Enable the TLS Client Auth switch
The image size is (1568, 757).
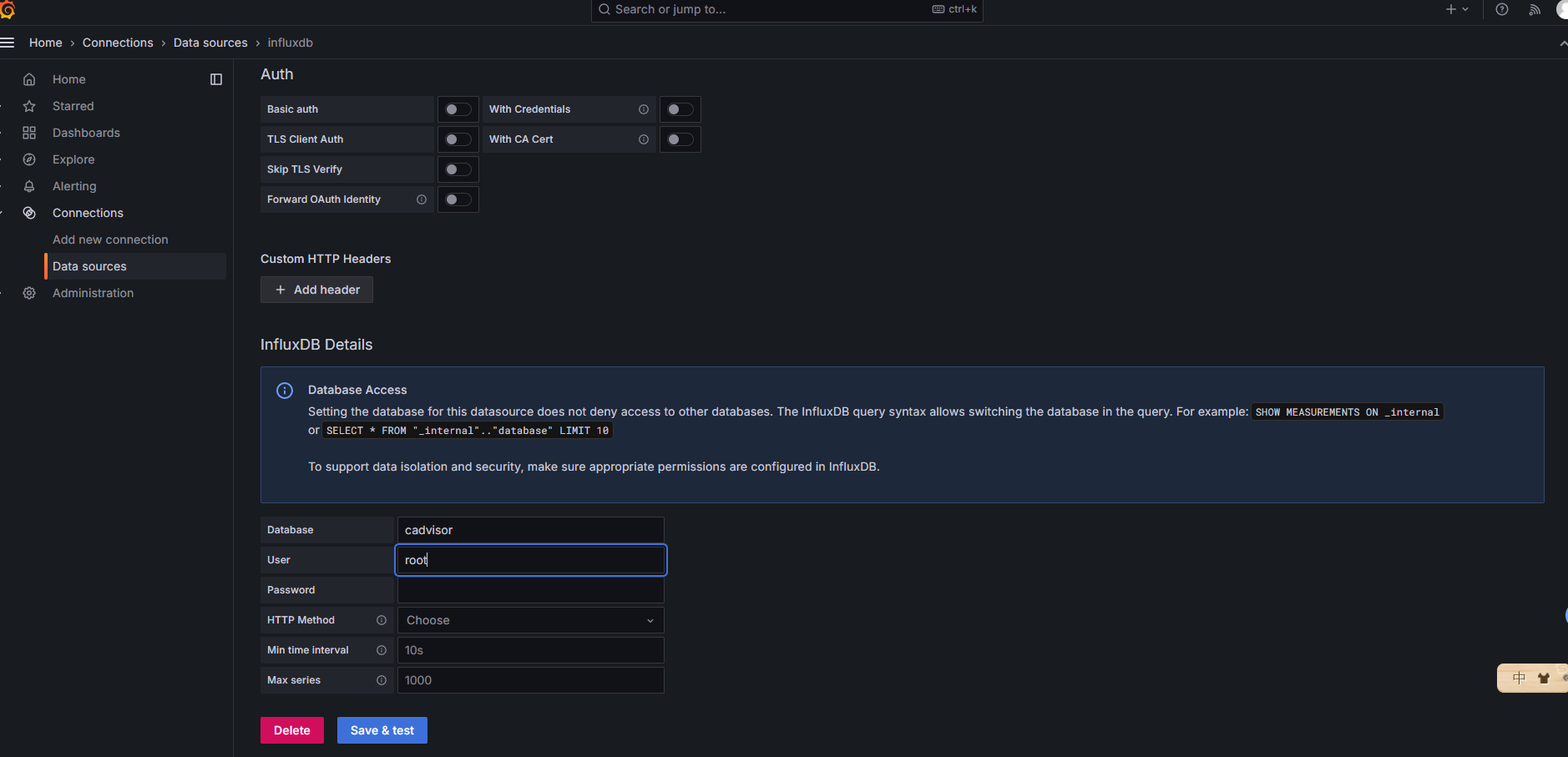pyautogui.click(x=458, y=139)
